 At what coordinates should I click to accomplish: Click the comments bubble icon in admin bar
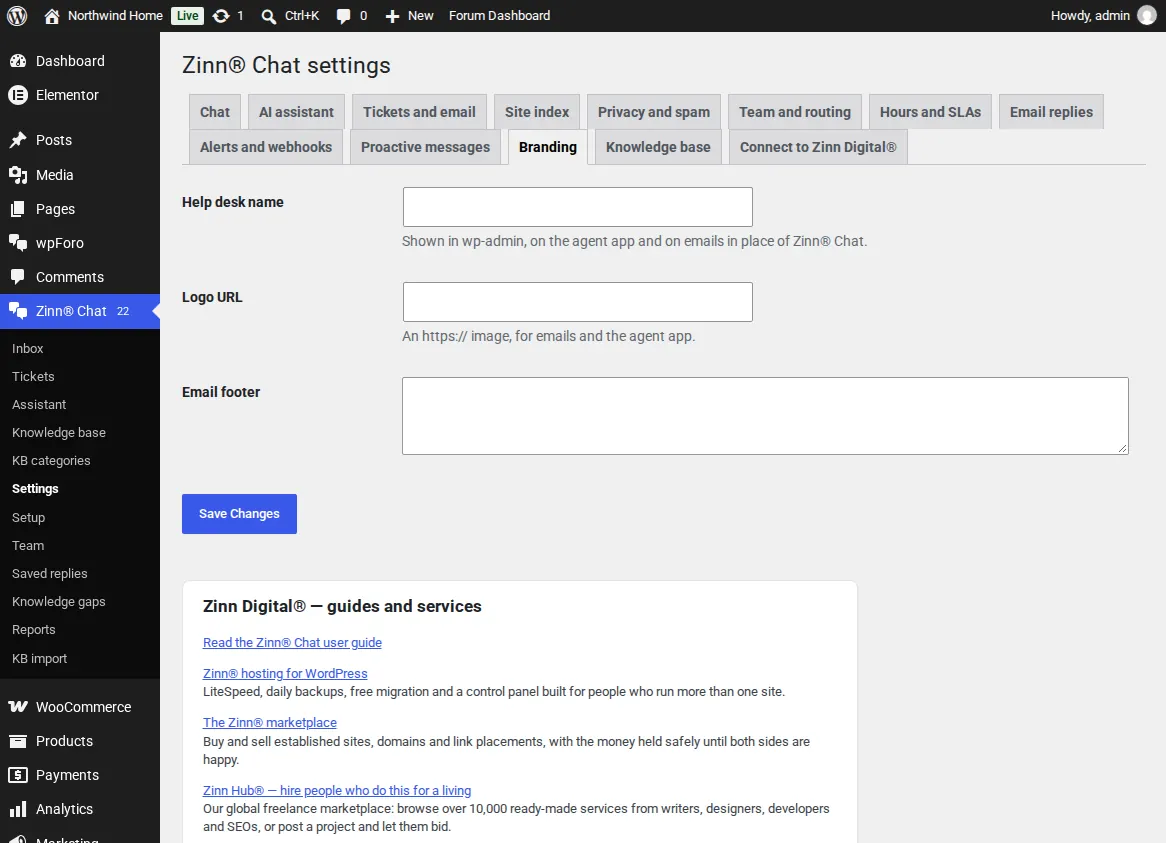343,16
